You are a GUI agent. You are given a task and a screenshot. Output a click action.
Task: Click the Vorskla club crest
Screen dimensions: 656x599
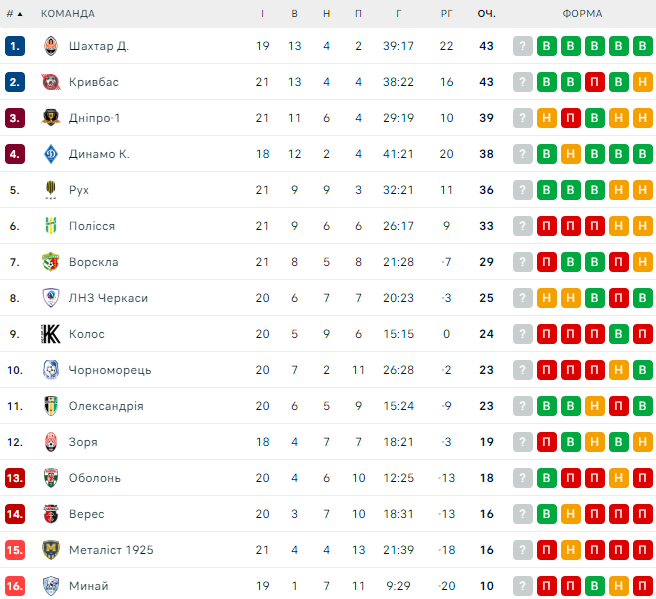[x=51, y=262]
